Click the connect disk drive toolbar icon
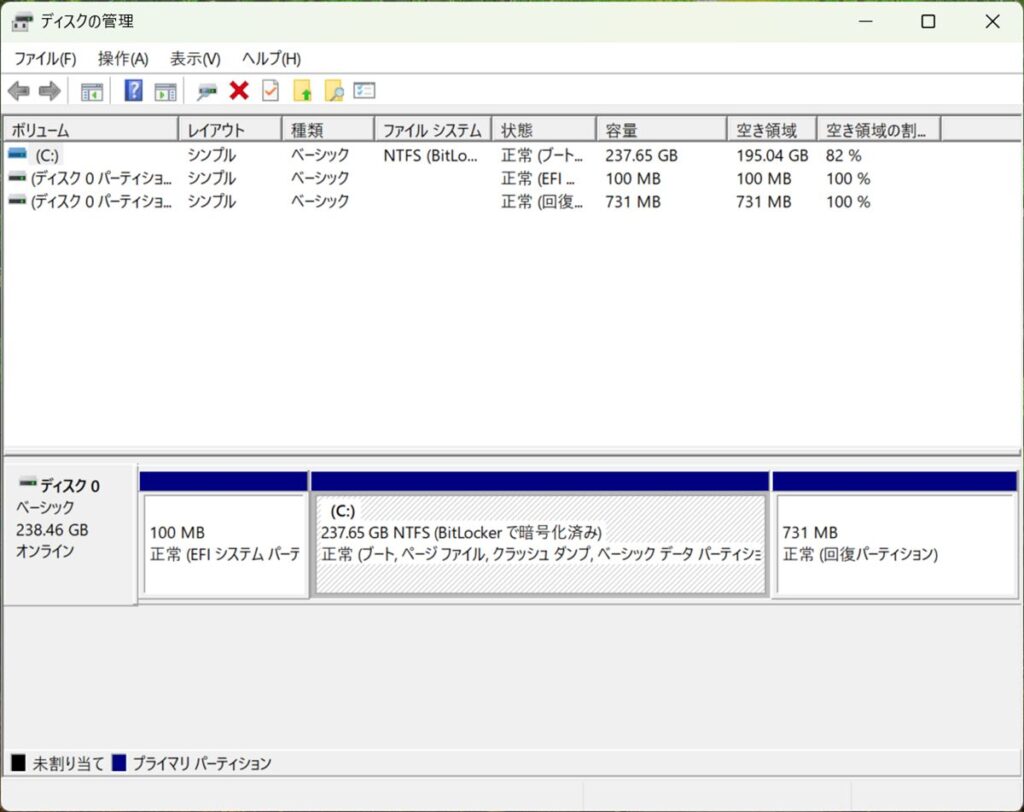The width and height of the screenshot is (1024, 812). click(x=207, y=91)
